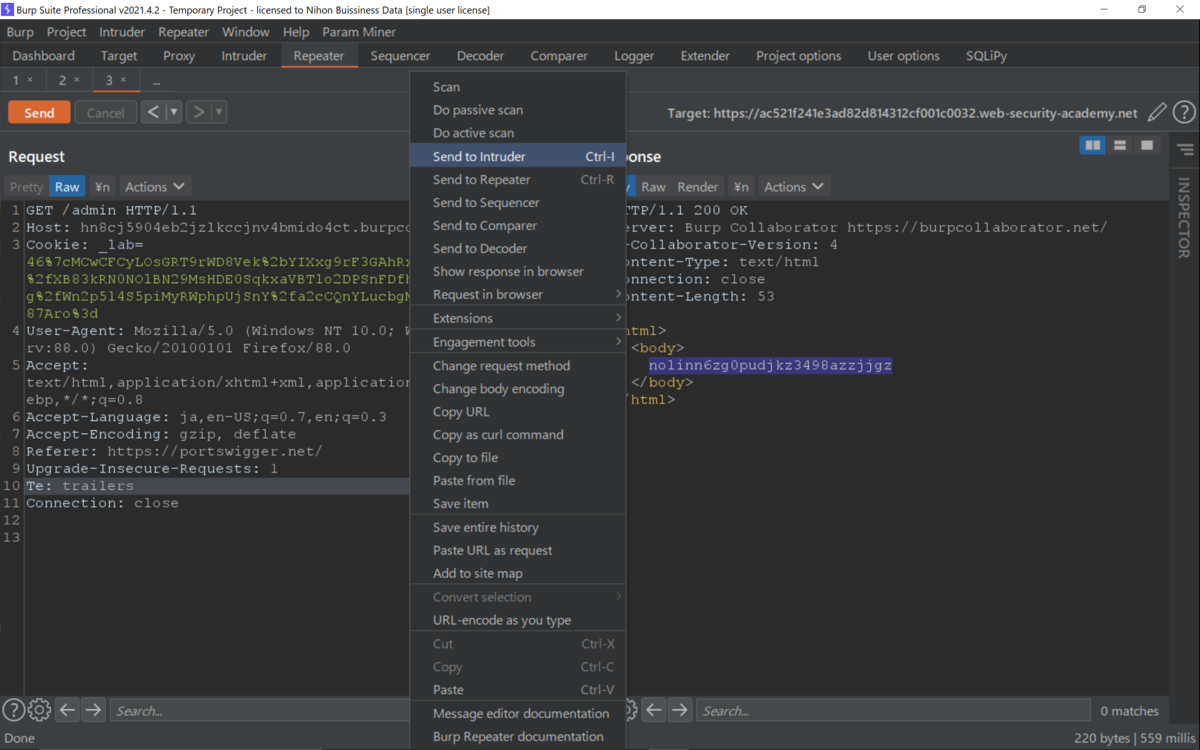Select Save item from context menu

coord(518,503)
